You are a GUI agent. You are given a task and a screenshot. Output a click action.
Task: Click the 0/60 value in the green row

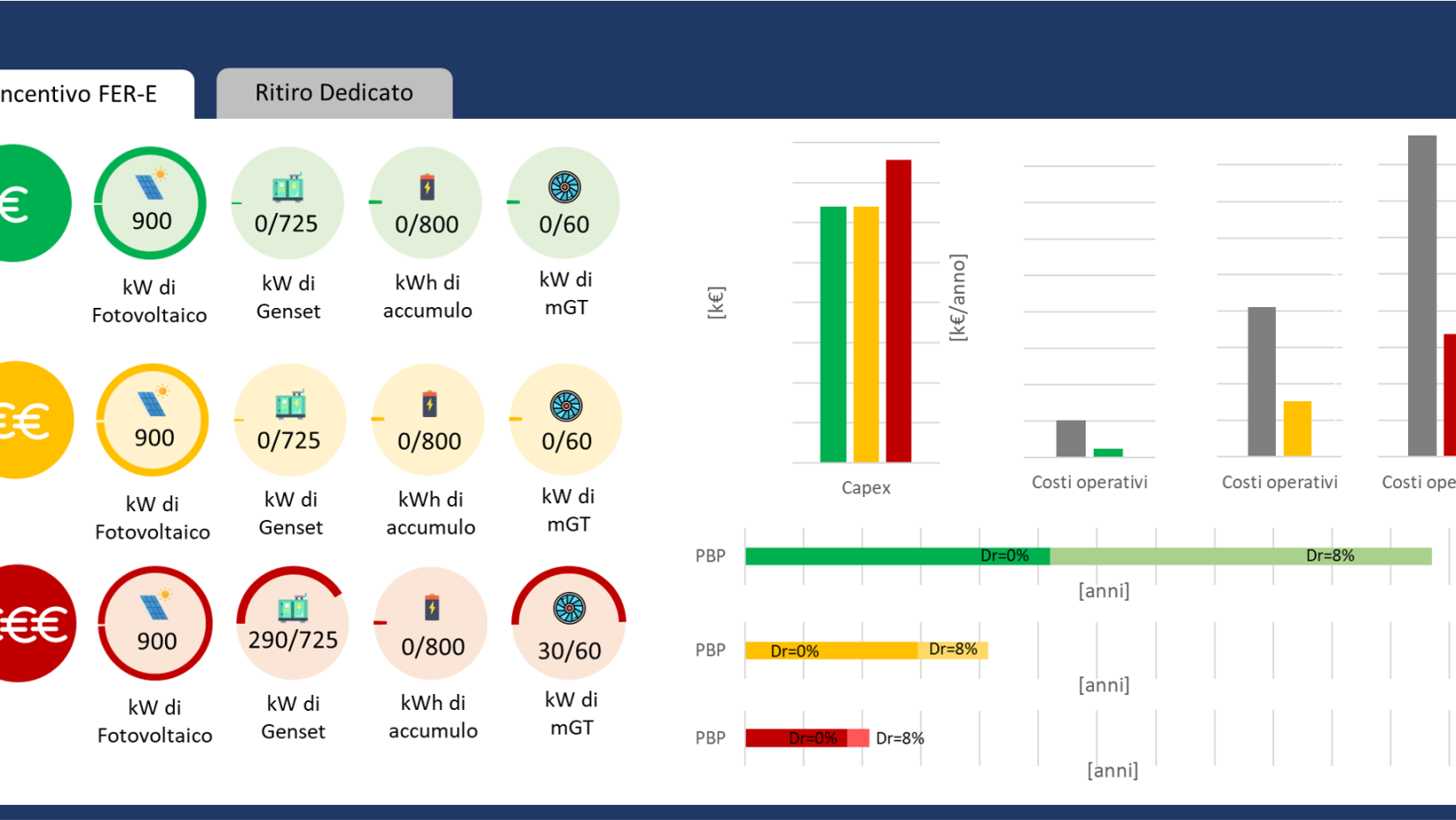point(564,225)
